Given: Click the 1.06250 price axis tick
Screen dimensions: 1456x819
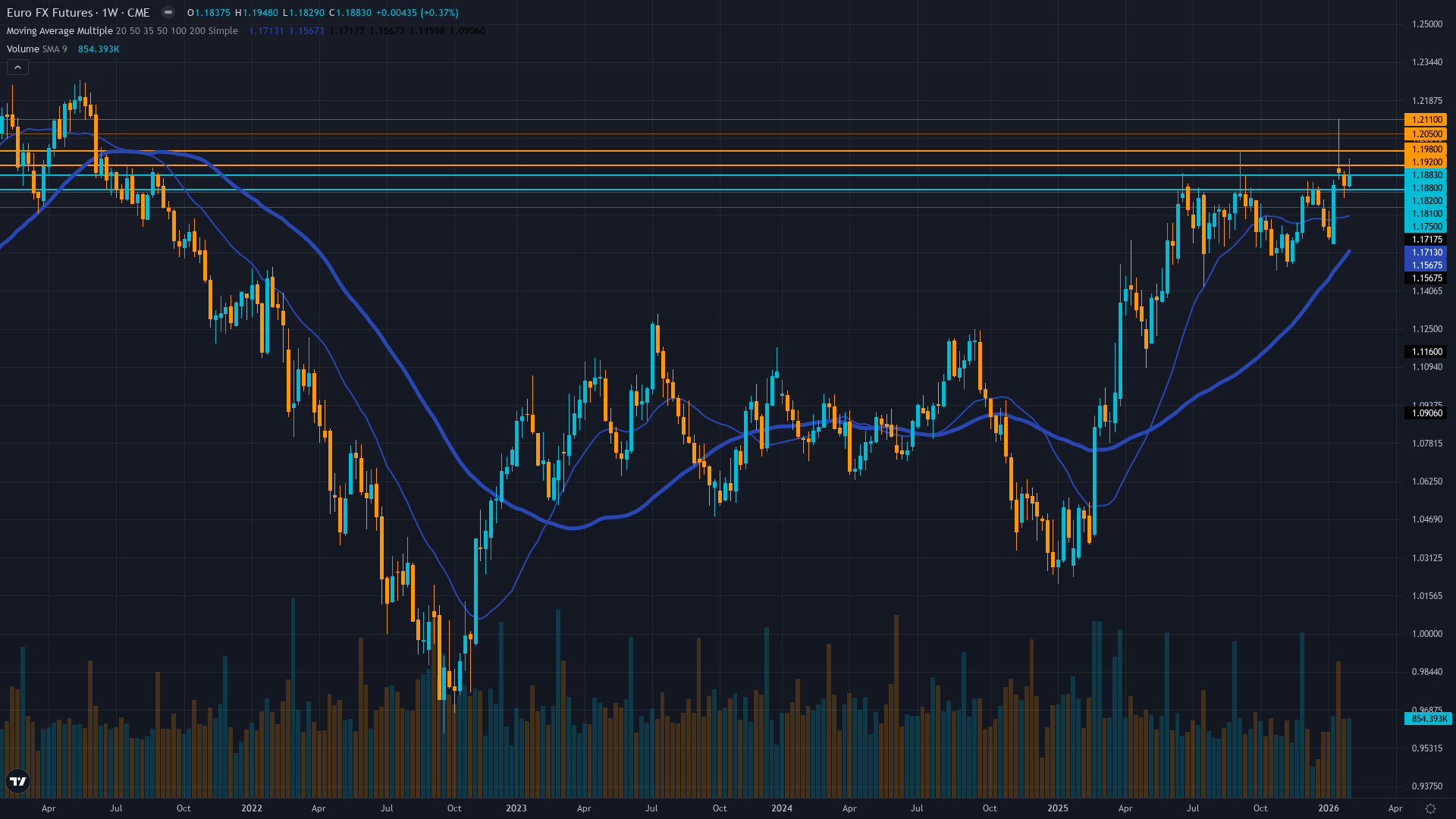Looking at the screenshot, I should [1427, 482].
